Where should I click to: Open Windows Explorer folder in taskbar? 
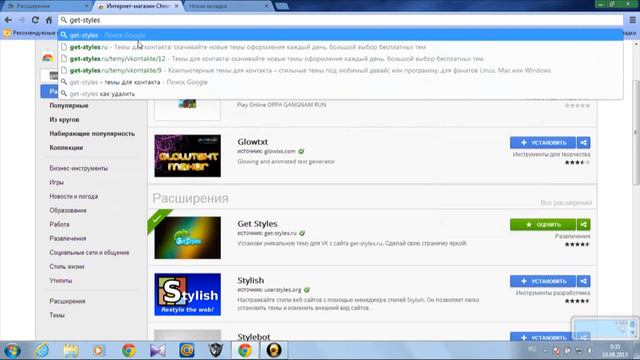point(71,351)
